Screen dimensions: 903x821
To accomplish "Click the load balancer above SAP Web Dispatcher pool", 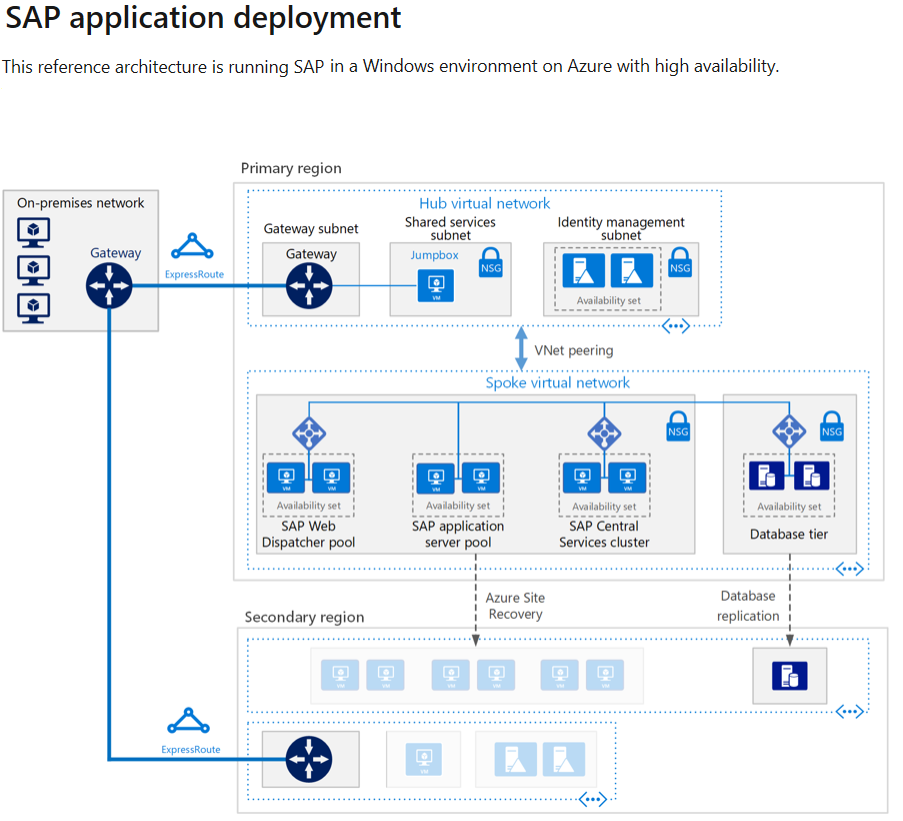I will (x=308, y=433).
